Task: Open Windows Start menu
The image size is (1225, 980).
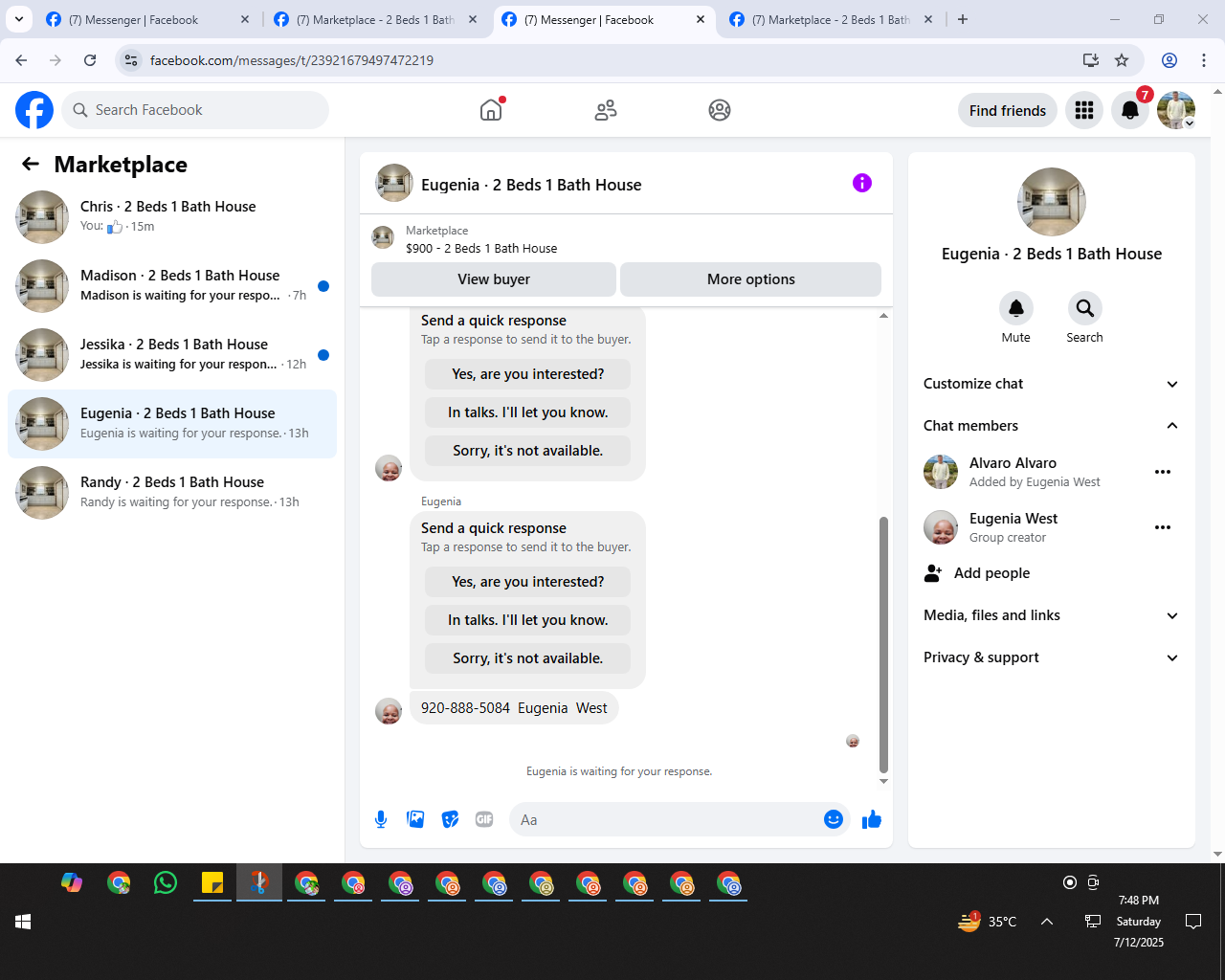Action: 23,922
